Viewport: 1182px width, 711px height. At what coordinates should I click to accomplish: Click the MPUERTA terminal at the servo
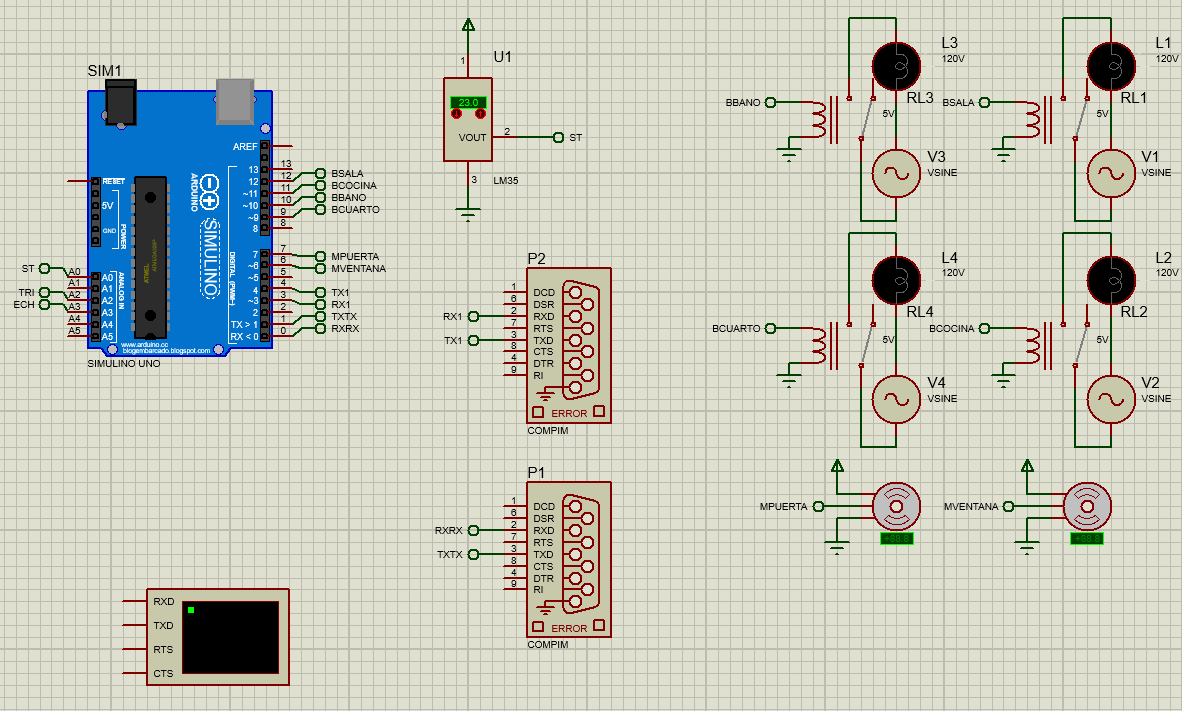coord(819,507)
